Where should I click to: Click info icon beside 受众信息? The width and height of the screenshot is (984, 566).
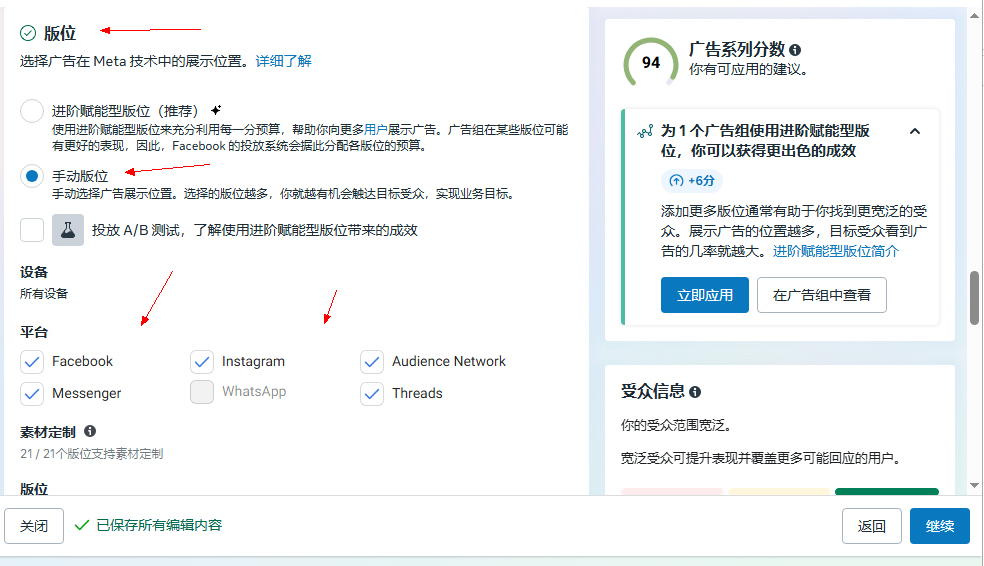695,392
